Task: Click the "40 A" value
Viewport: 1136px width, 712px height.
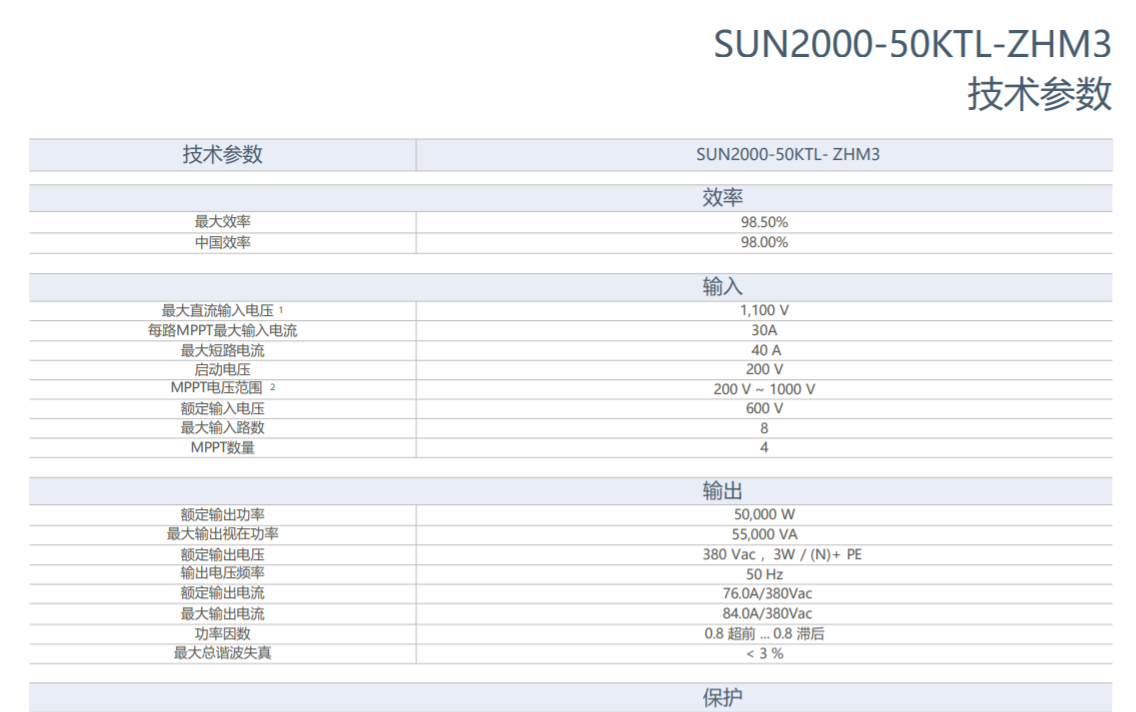Action: [766, 351]
